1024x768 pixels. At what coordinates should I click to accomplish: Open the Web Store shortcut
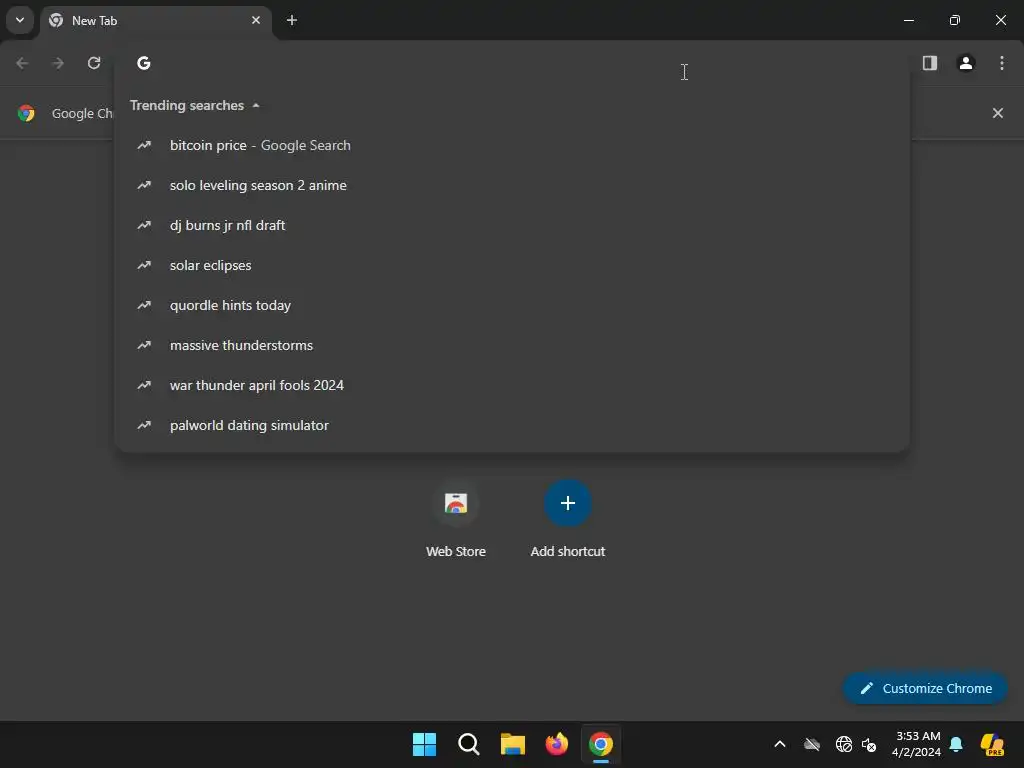click(456, 519)
